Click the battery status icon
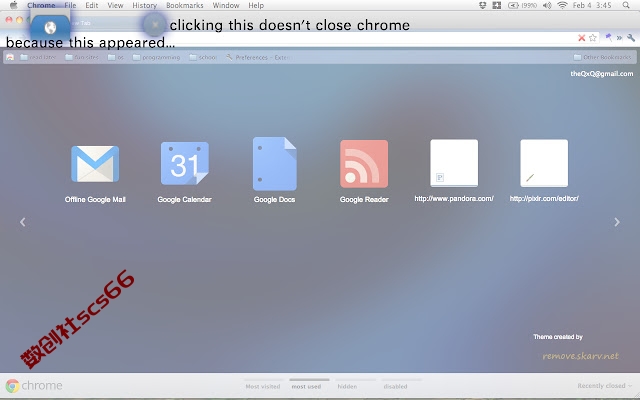This screenshot has height=400, width=640. click(x=522, y=5)
